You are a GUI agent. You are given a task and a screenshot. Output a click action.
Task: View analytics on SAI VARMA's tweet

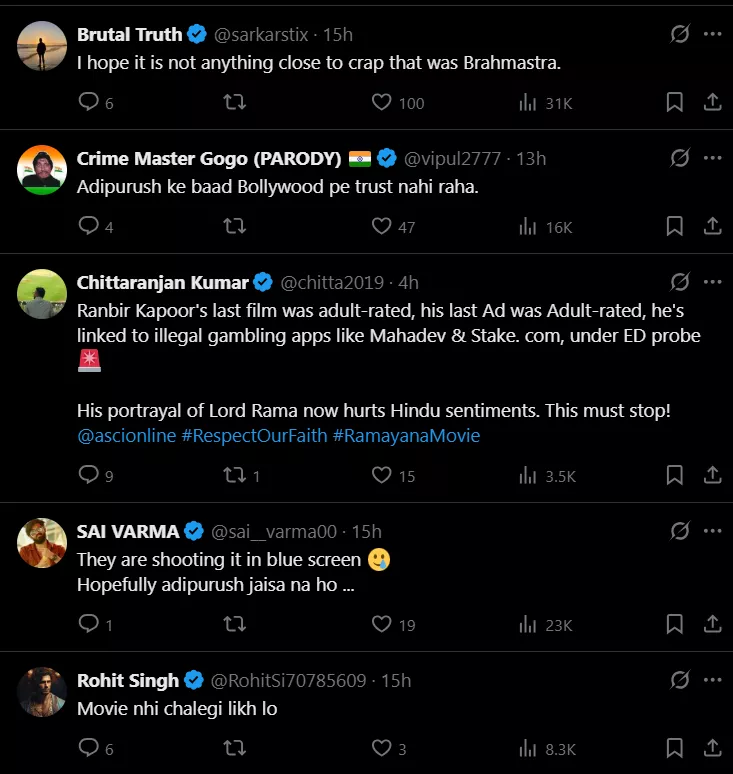528,625
